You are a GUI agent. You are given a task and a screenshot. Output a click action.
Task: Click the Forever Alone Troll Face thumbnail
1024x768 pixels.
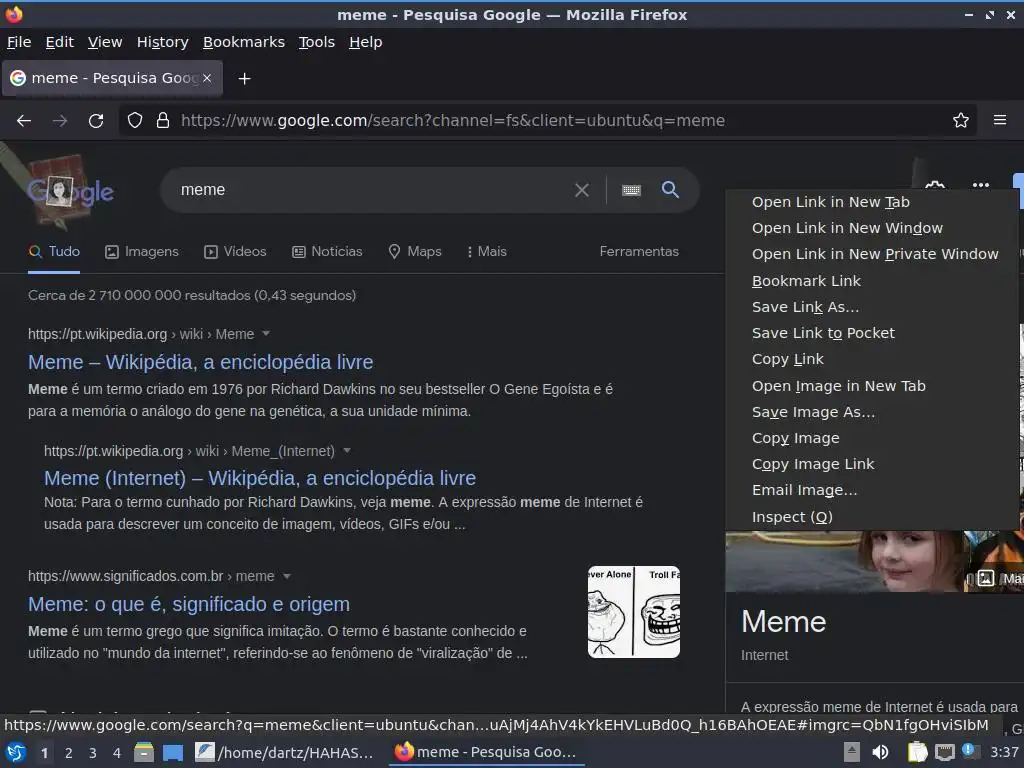coord(633,612)
